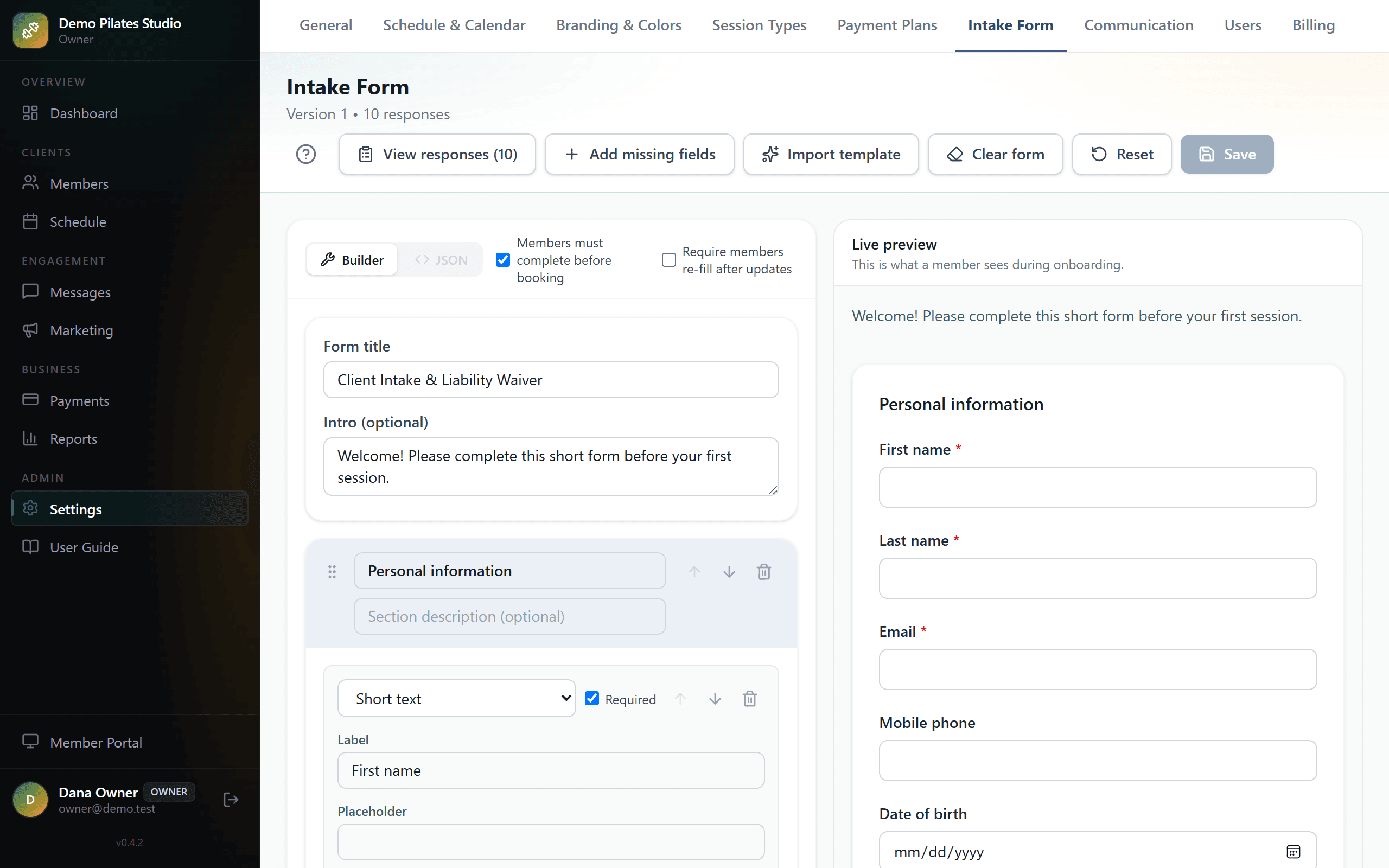The height and width of the screenshot is (868, 1389).
Task: Move First name field down arrow
Action: (x=715, y=699)
